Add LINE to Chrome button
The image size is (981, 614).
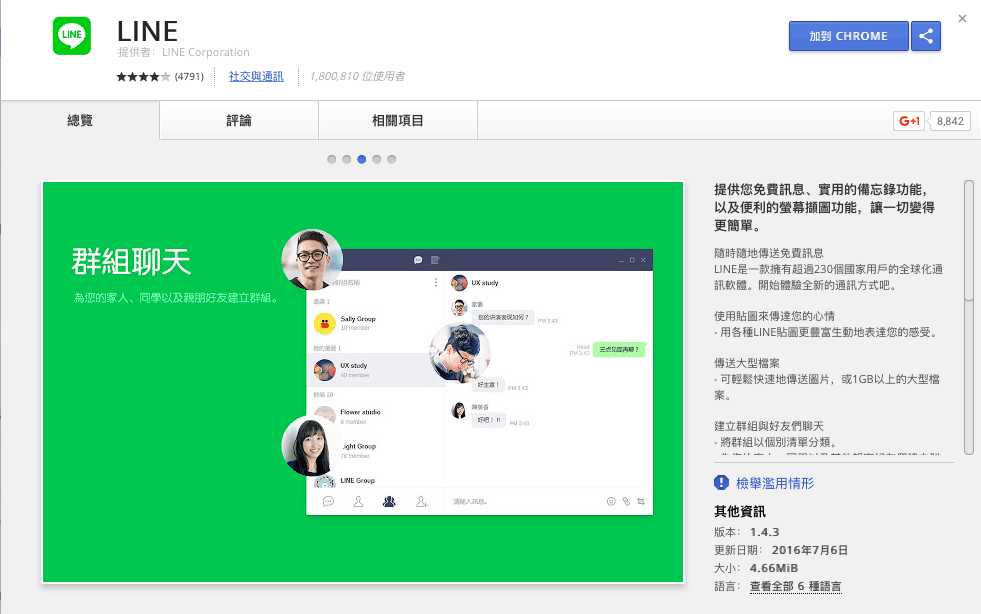pyautogui.click(x=848, y=36)
